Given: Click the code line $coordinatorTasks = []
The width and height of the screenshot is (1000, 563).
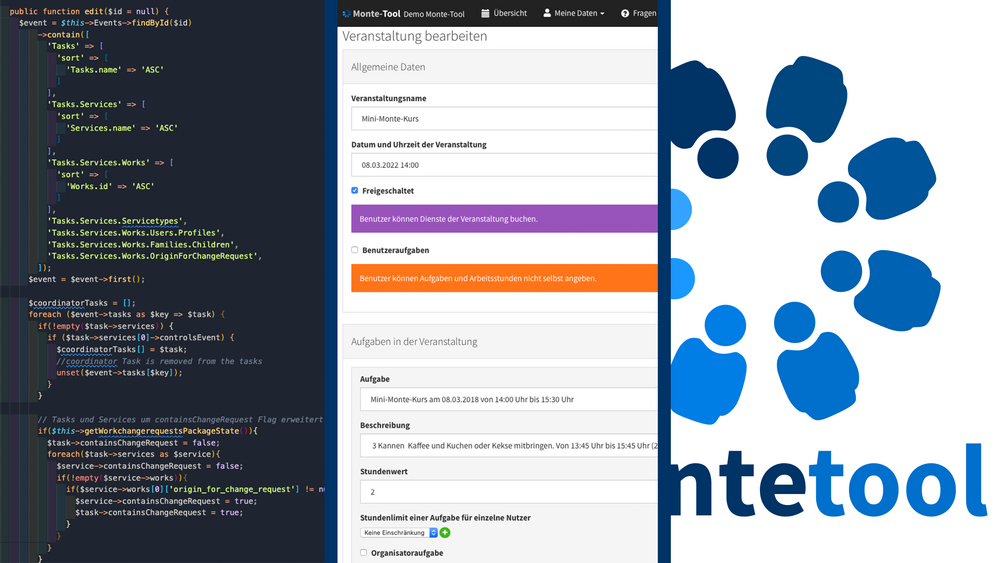Looking at the screenshot, I should [82, 303].
